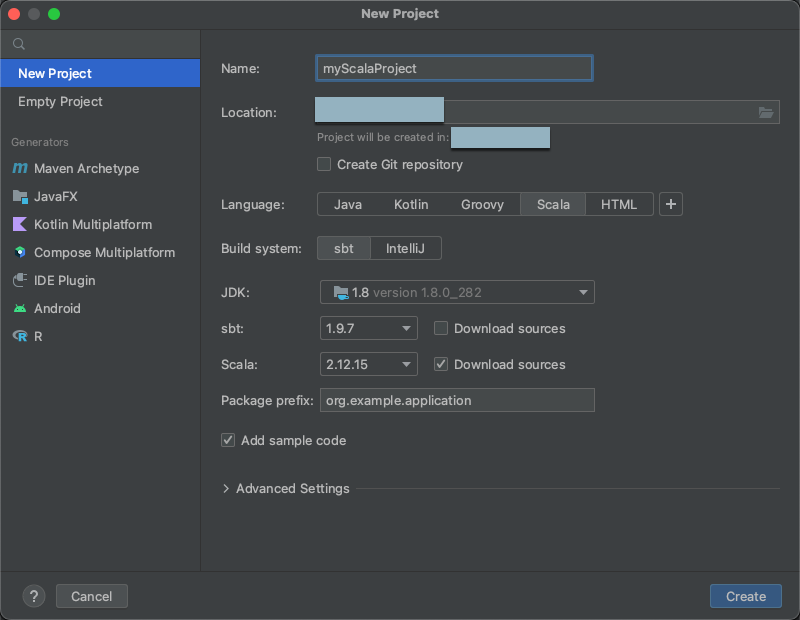Uncheck Add sample code
The width and height of the screenshot is (800, 620).
(x=228, y=440)
